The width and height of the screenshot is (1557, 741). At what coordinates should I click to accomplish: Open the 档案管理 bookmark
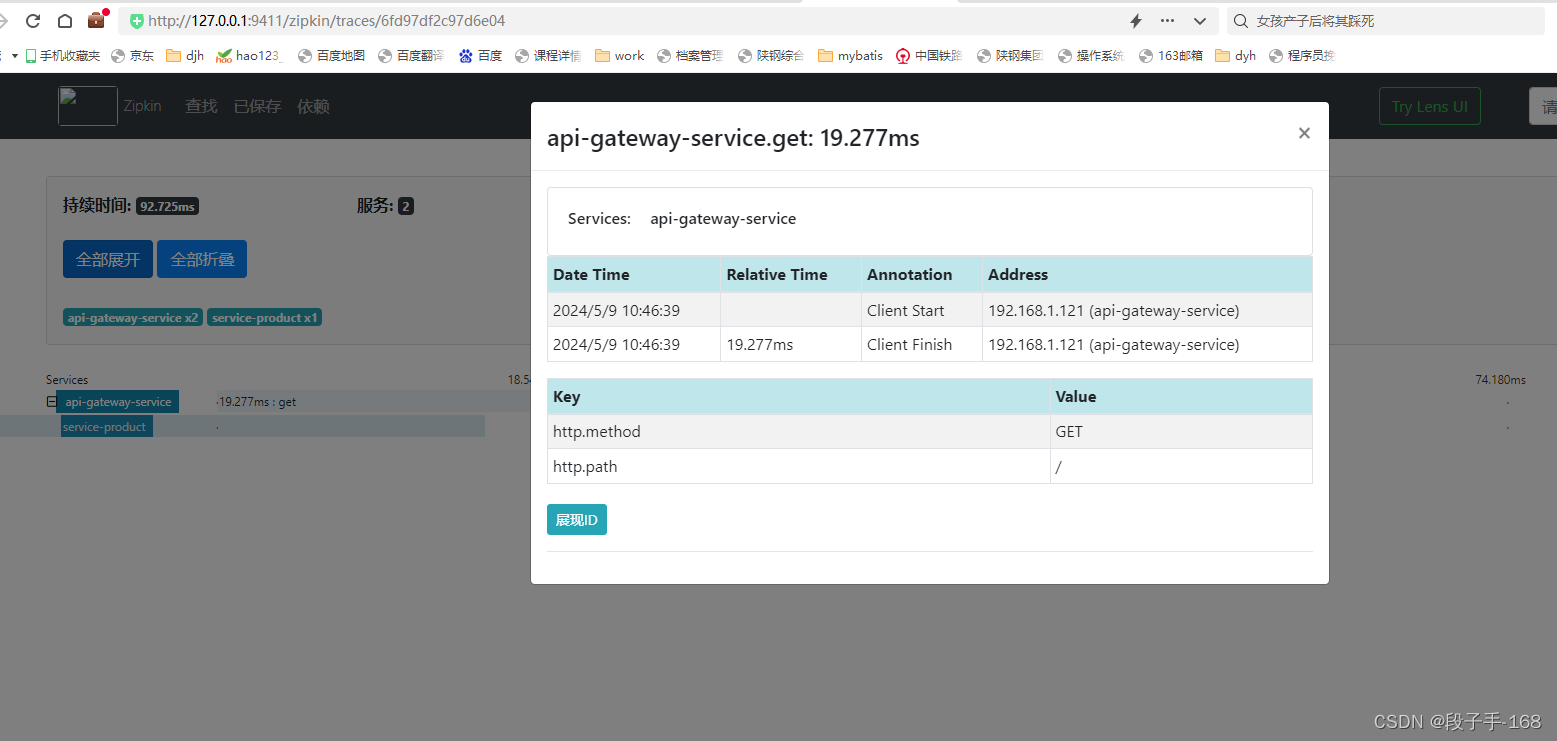[690, 56]
